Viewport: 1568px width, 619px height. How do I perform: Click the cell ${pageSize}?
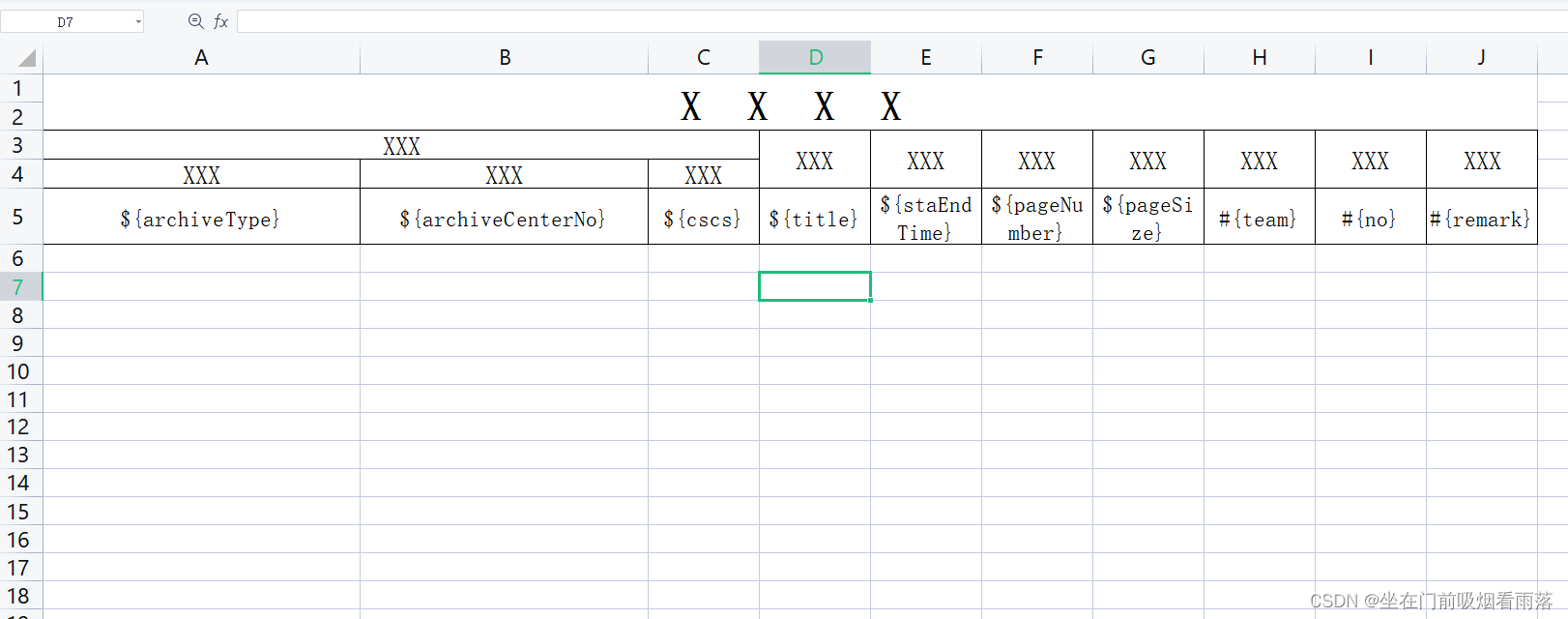(1148, 217)
